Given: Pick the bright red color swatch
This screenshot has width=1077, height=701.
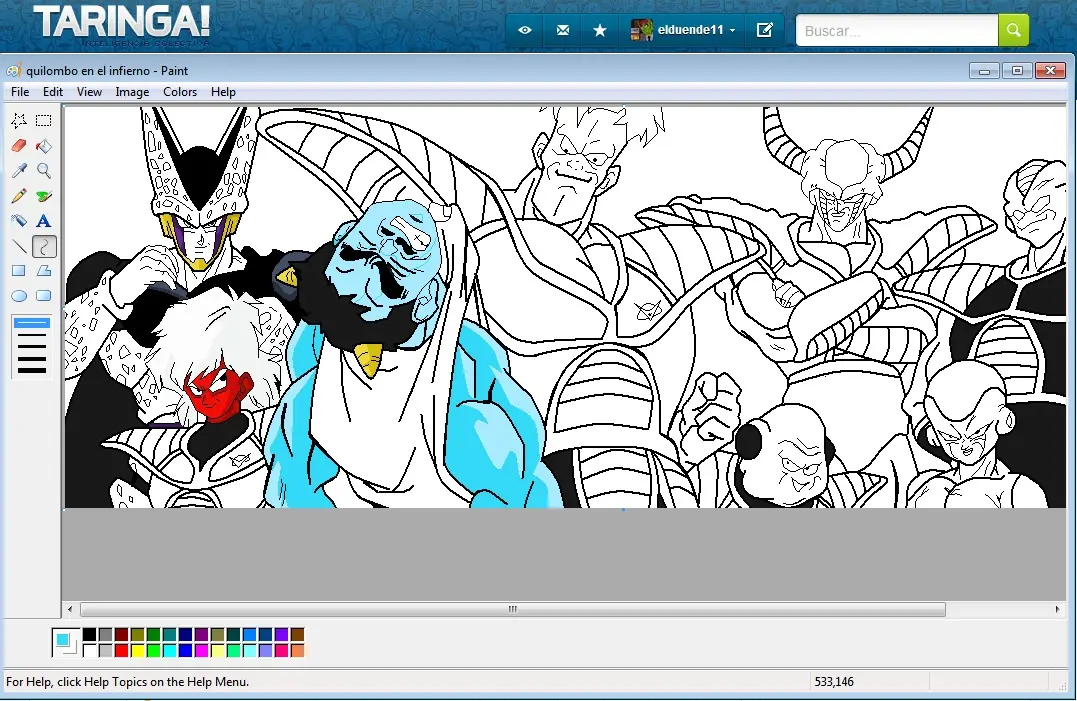Looking at the screenshot, I should pyautogui.click(x=122, y=650).
